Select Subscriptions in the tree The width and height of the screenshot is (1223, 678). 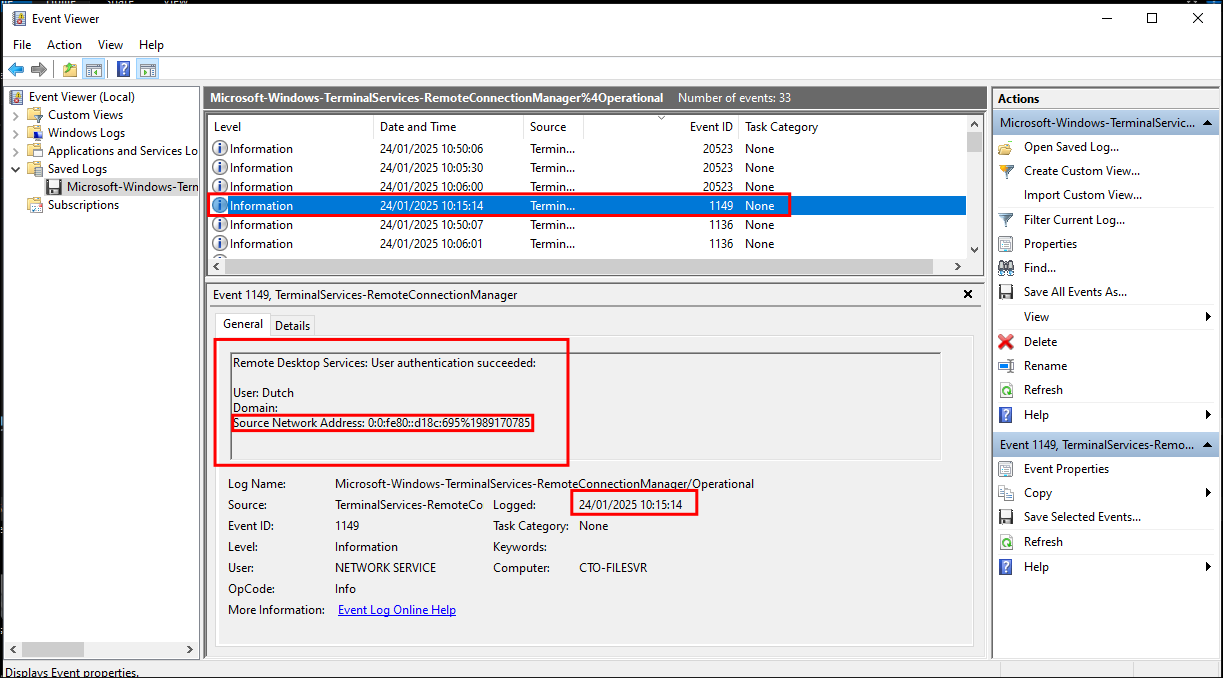[x=83, y=205]
